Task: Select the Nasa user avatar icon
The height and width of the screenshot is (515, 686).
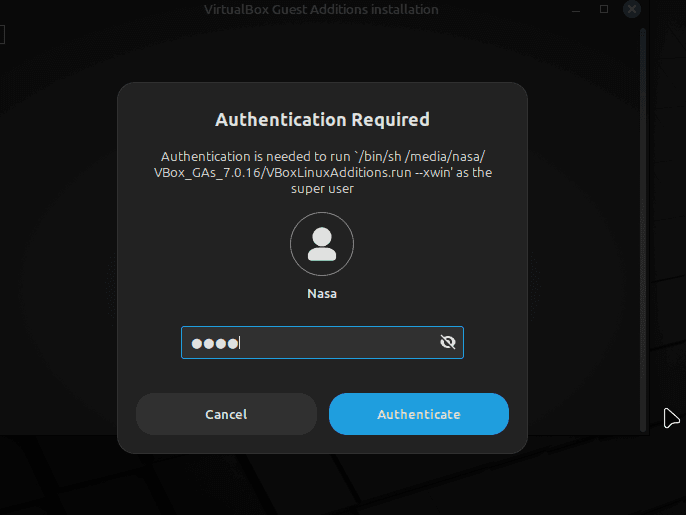Action: [322, 244]
